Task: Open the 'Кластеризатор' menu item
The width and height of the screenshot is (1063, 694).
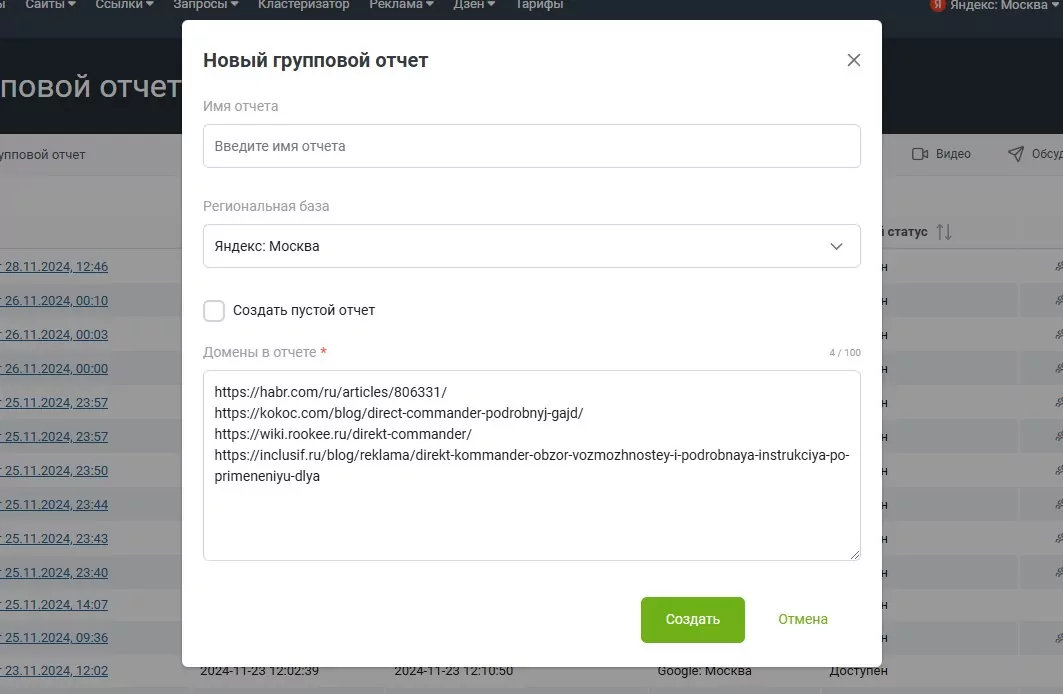Action: click(303, 5)
